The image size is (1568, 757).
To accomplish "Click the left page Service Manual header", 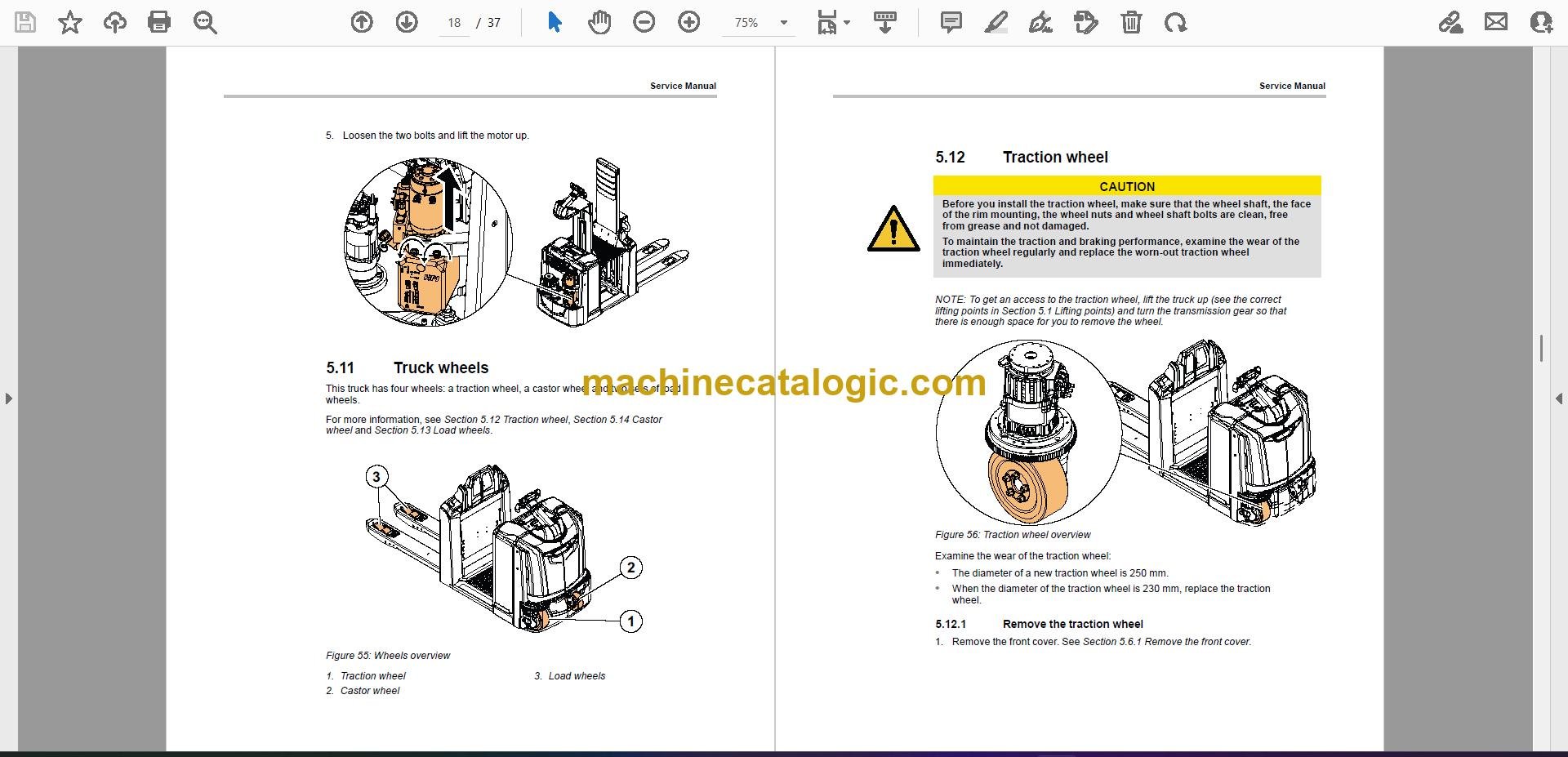I will tap(683, 86).
